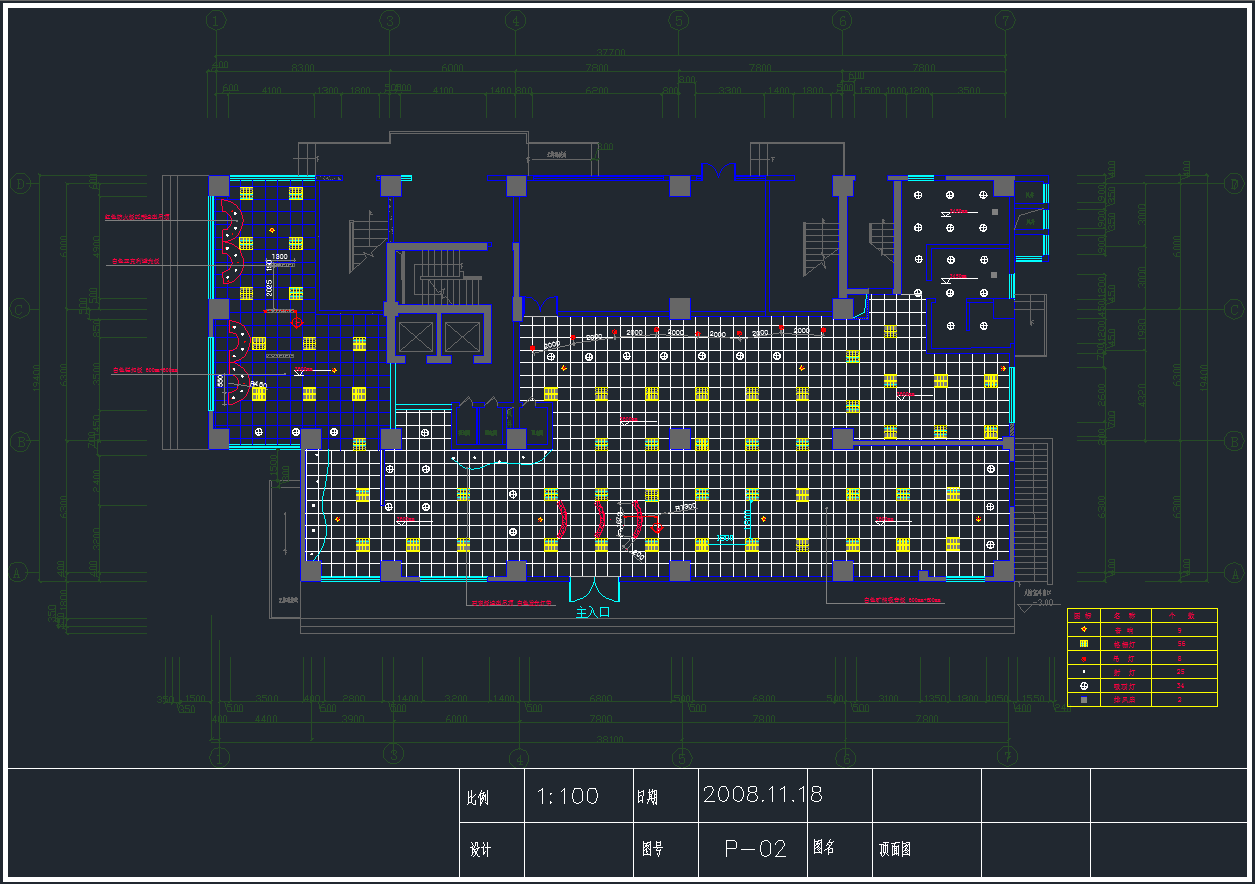1255x884 pixels.
Task: Click the right elevator shaft X symbol
Action: click(x=459, y=337)
